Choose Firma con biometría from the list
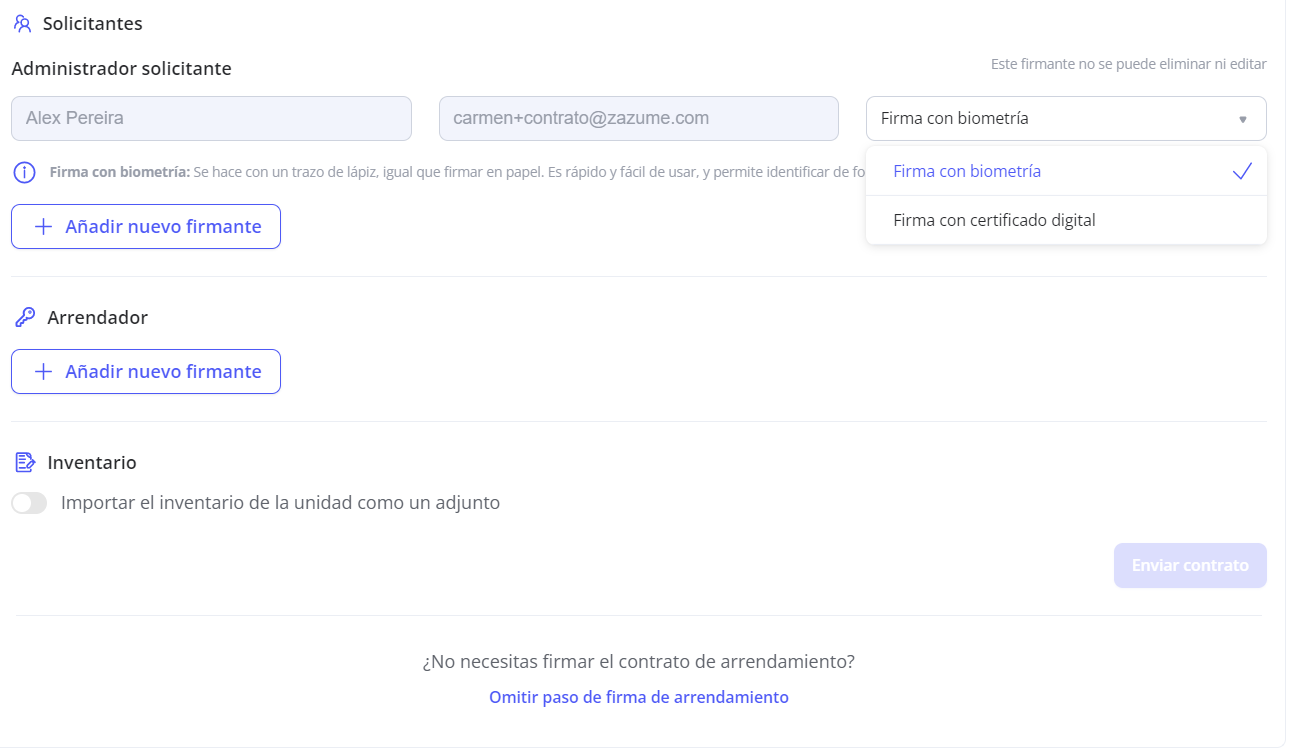The width and height of the screenshot is (1289, 750). click(967, 172)
